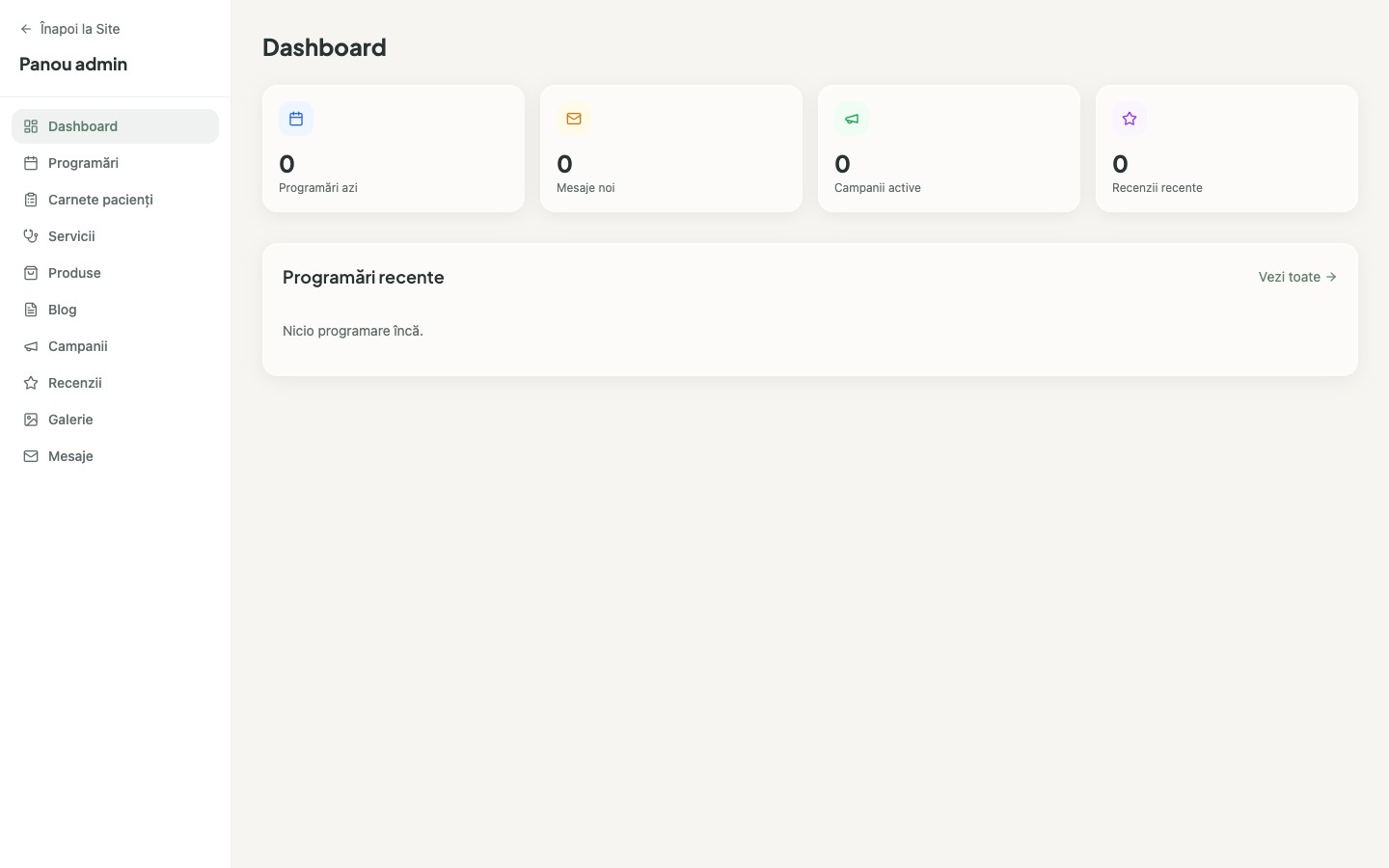Click the yellow envelope icon on Mesaje noi card

[574, 119]
